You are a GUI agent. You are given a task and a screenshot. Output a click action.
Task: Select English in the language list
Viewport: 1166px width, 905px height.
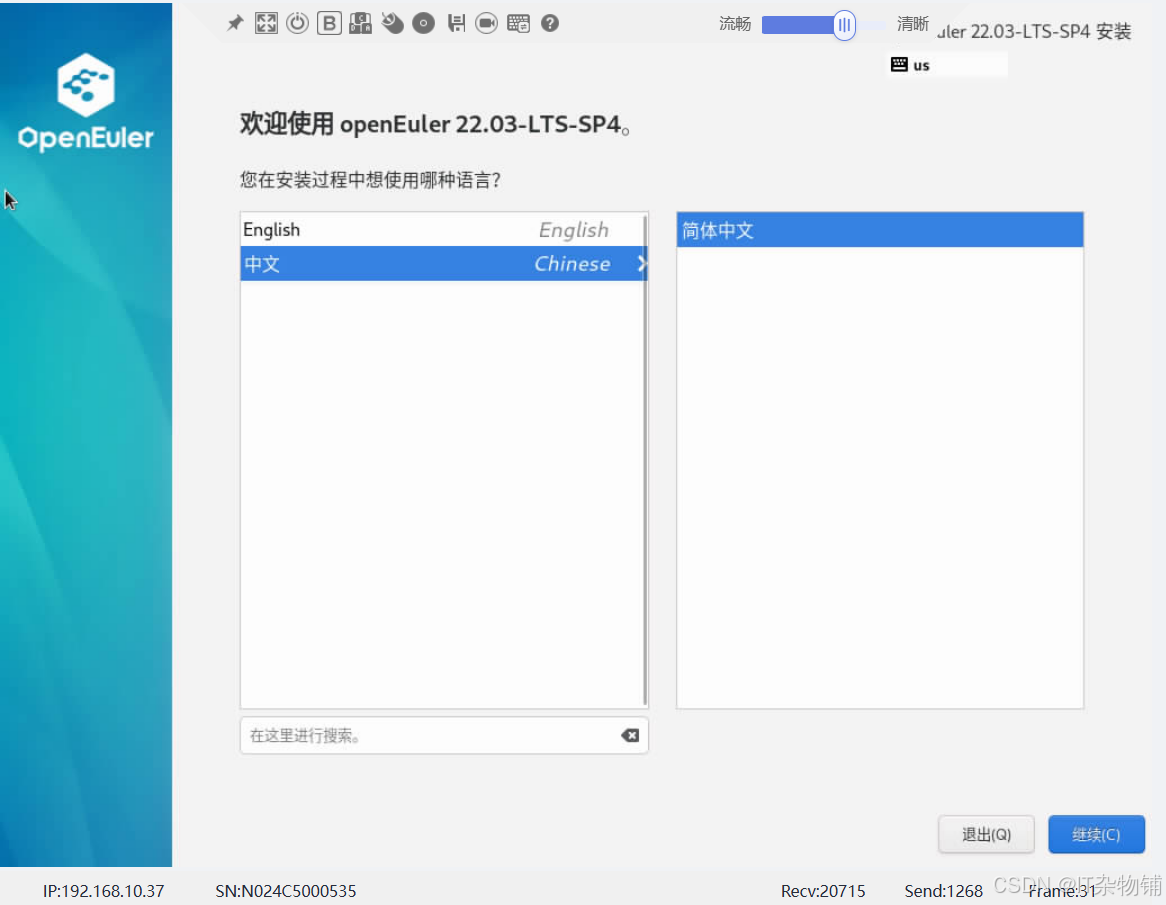tap(442, 230)
